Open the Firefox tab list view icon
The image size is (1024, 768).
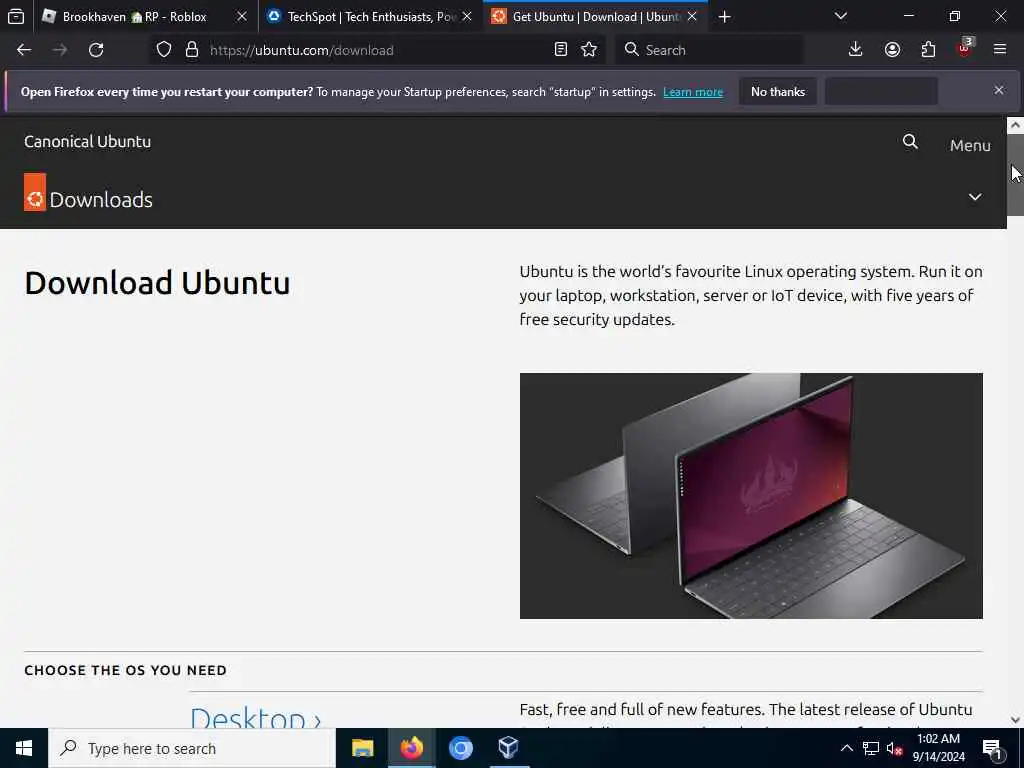coord(16,17)
